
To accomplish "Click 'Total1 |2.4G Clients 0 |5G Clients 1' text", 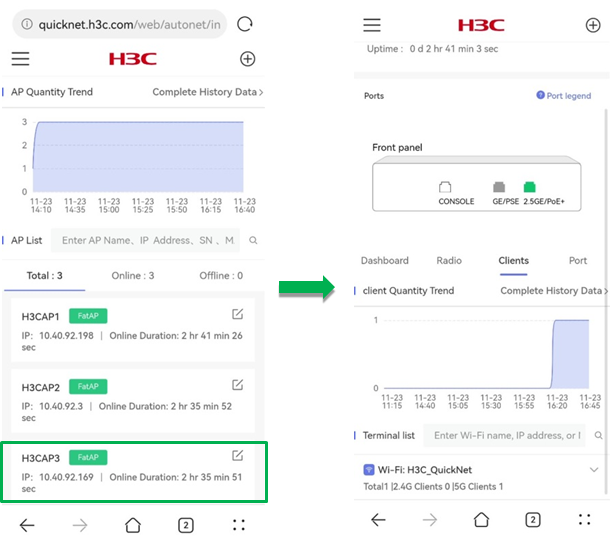I will coord(433,487).
